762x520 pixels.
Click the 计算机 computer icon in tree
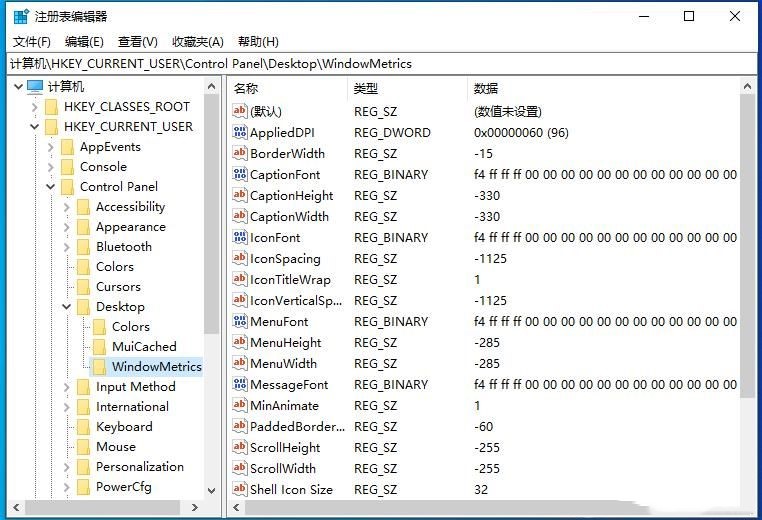(35, 87)
